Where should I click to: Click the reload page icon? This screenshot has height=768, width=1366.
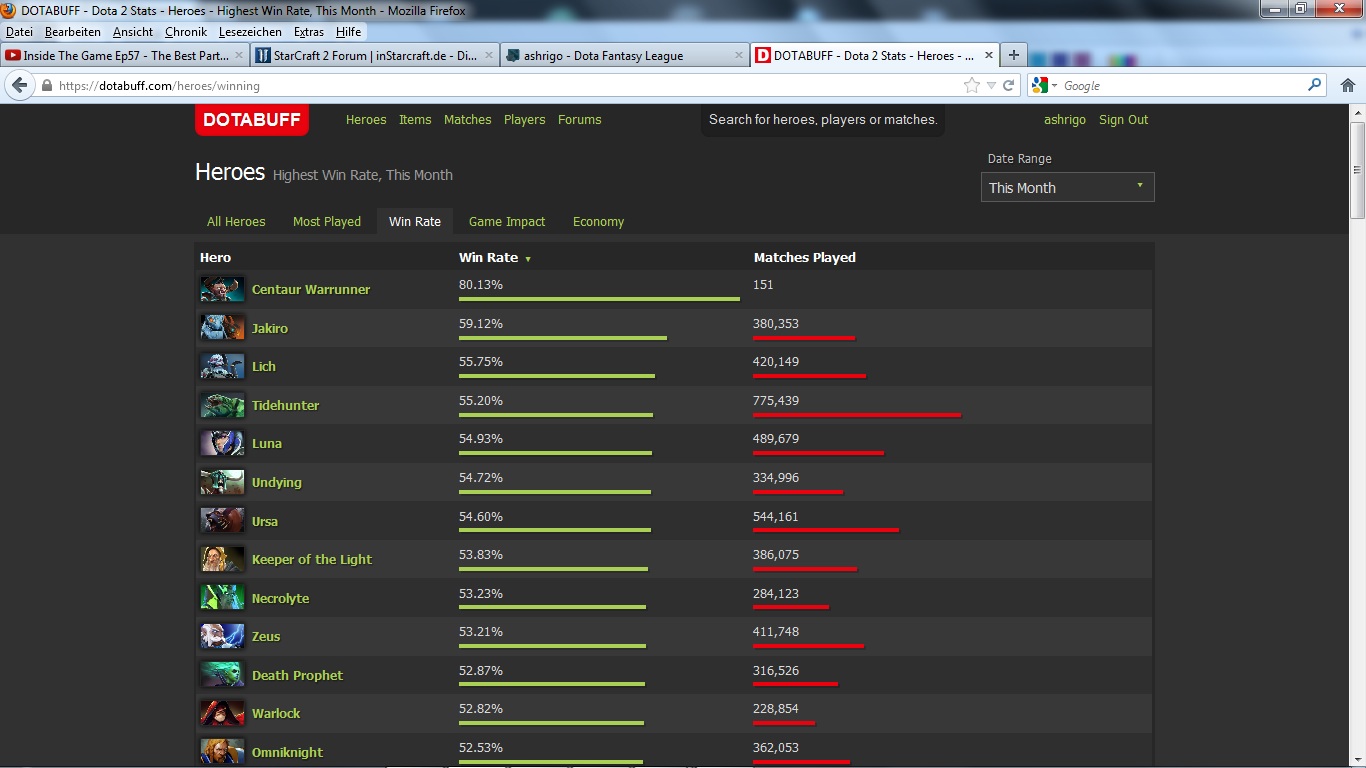point(1008,86)
